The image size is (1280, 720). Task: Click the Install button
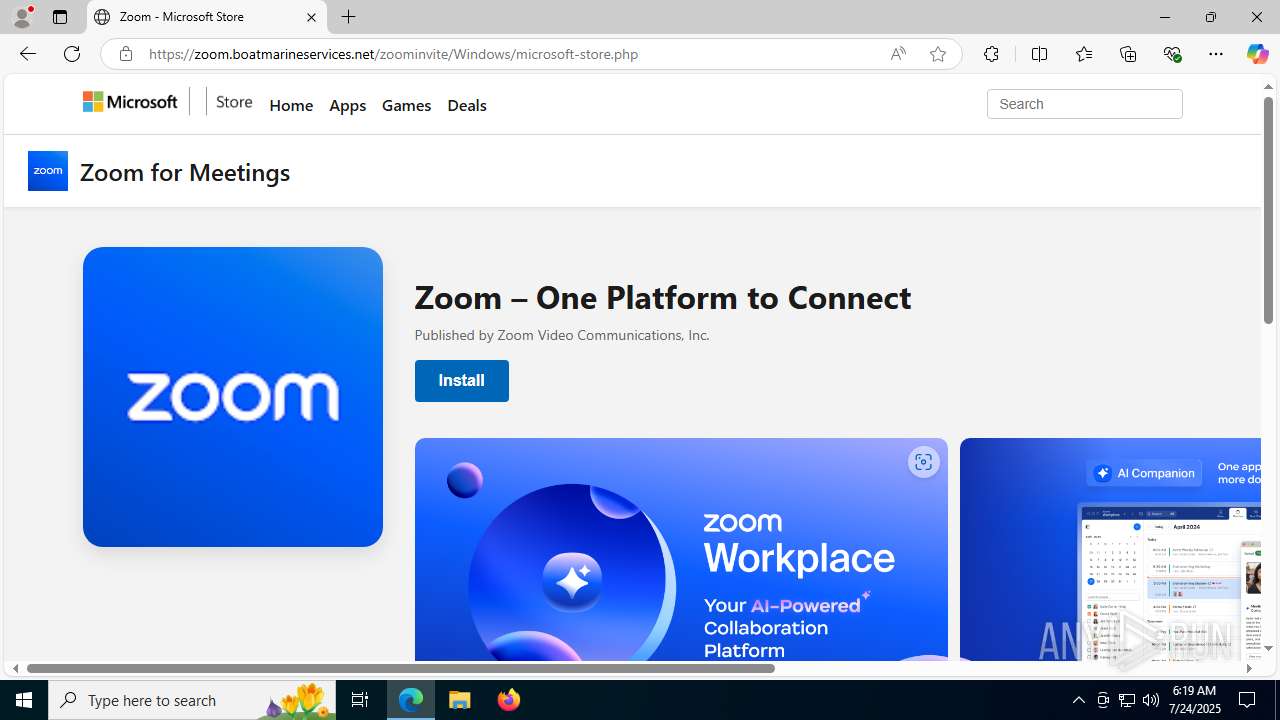click(462, 381)
